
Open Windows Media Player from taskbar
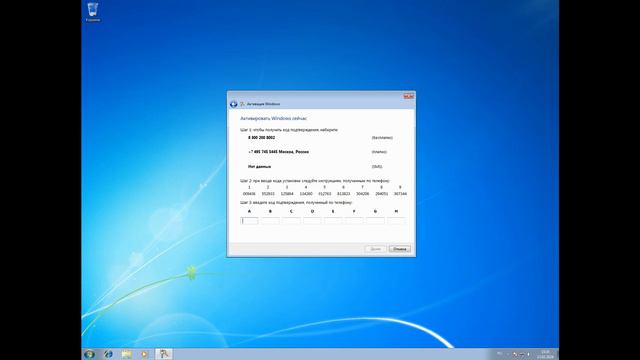[145, 354]
